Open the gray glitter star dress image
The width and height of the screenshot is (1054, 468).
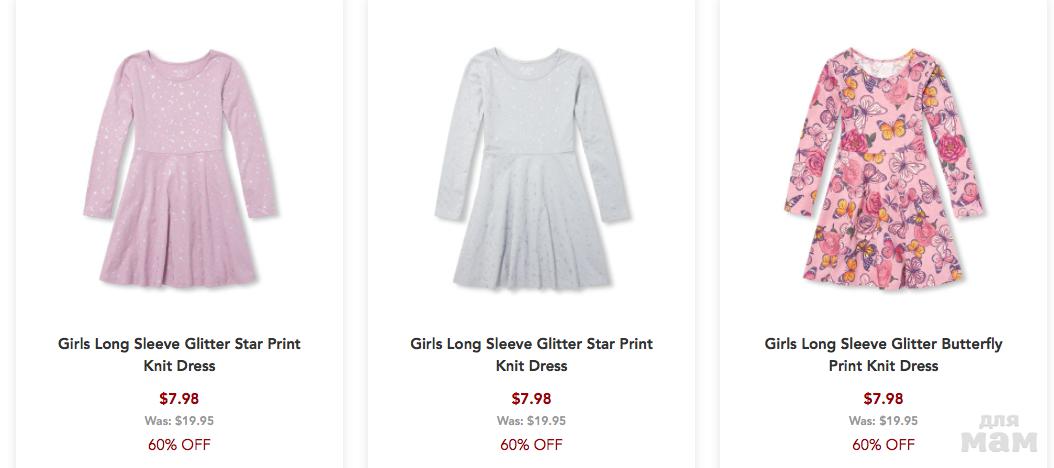(531, 160)
